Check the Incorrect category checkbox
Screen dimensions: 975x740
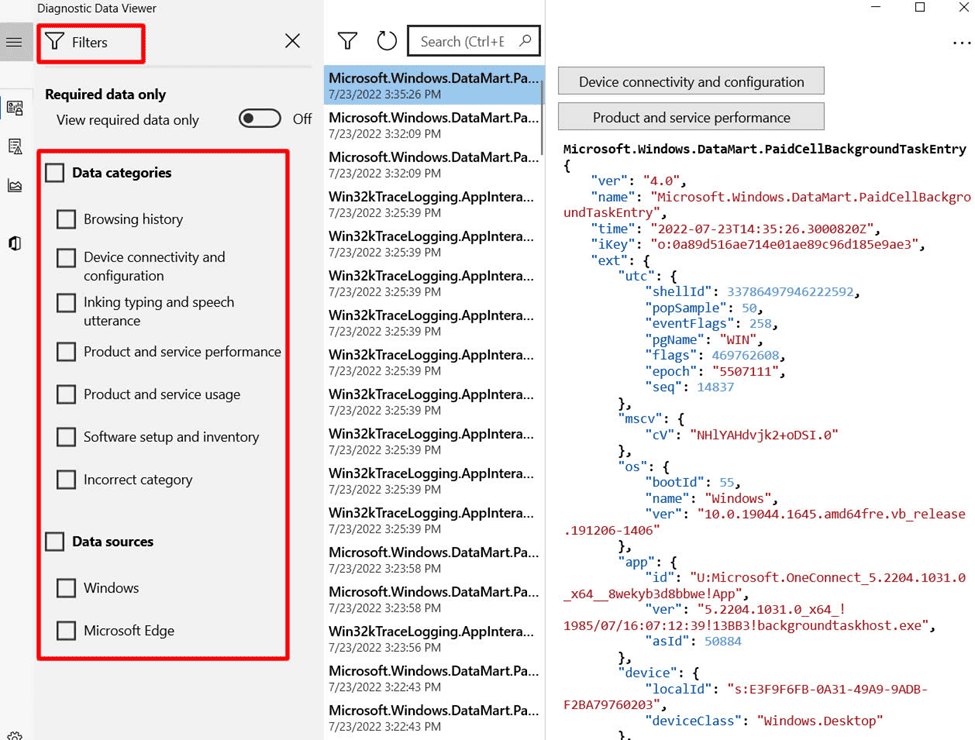pos(66,479)
